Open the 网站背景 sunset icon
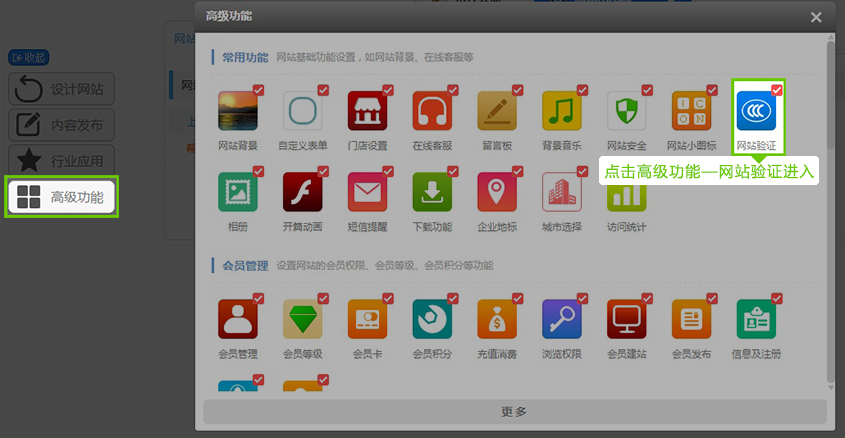This screenshot has height=438, width=845. point(238,111)
